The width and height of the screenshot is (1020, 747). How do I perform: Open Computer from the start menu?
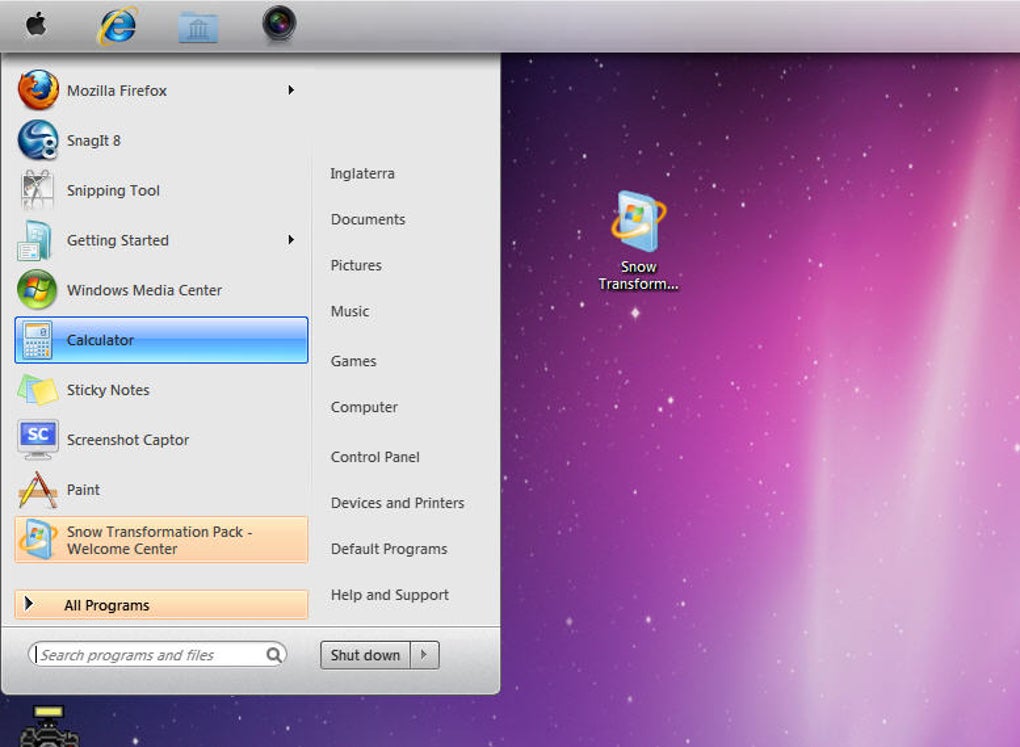pyautogui.click(x=364, y=407)
